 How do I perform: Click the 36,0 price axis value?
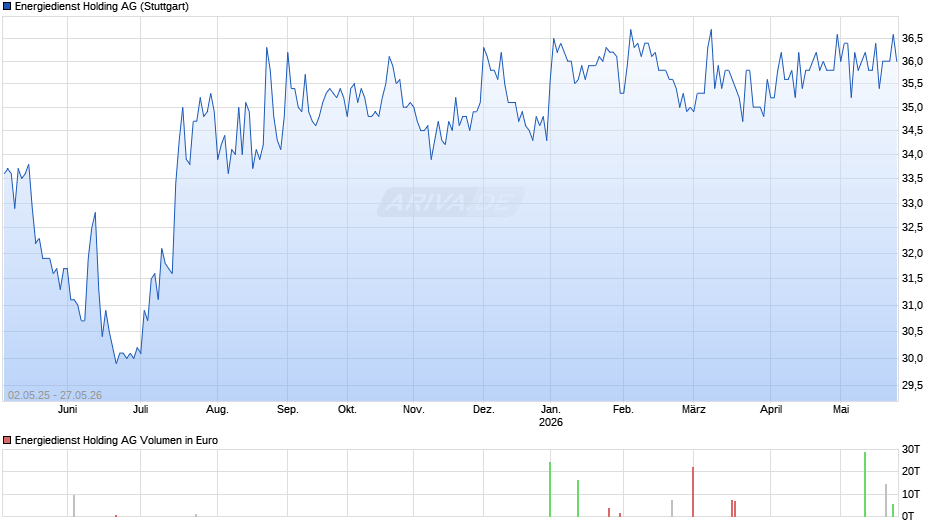coord(912,62)
